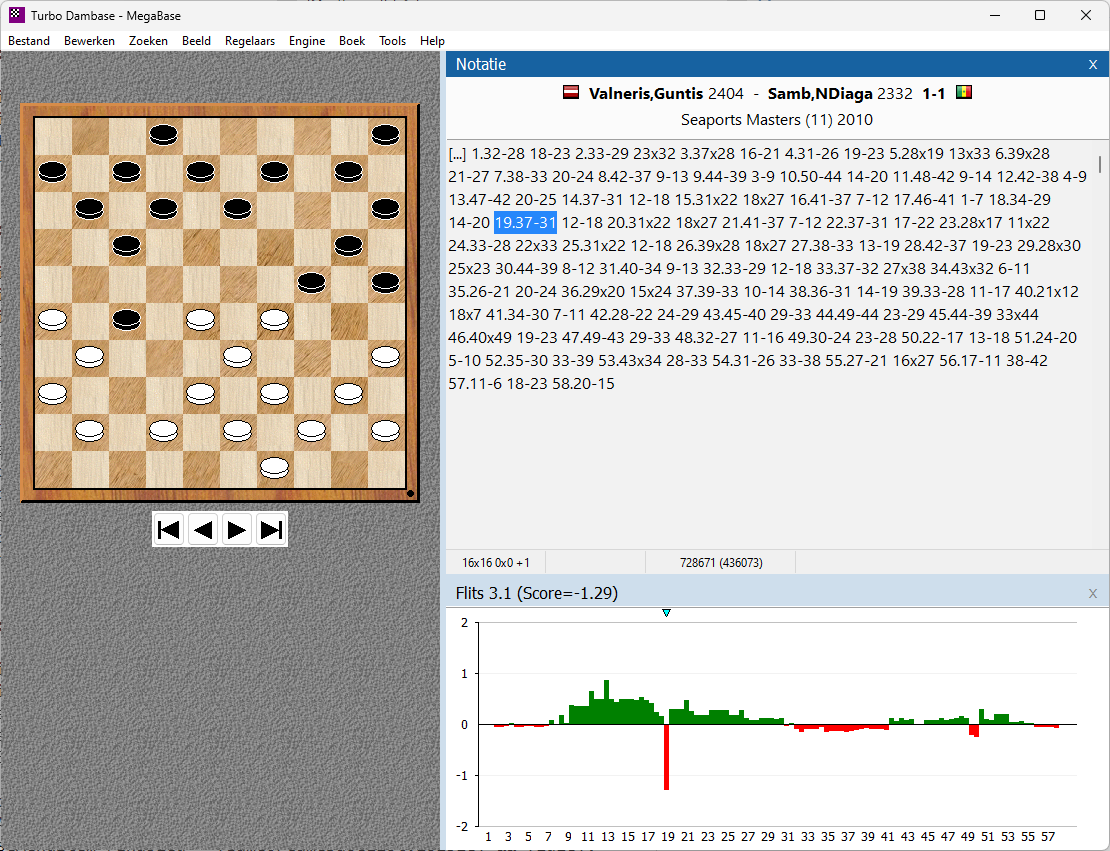Open the Boek menu
Image resolution: width=1110 pixels, height=851 pixels.
pyautogui.click(x=352, y=41)
